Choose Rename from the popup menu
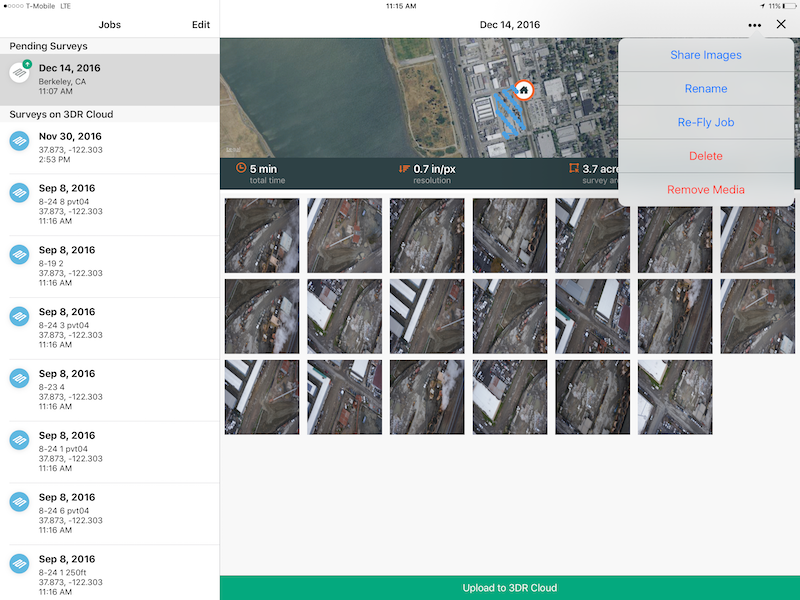 click(x=706, y=89)
